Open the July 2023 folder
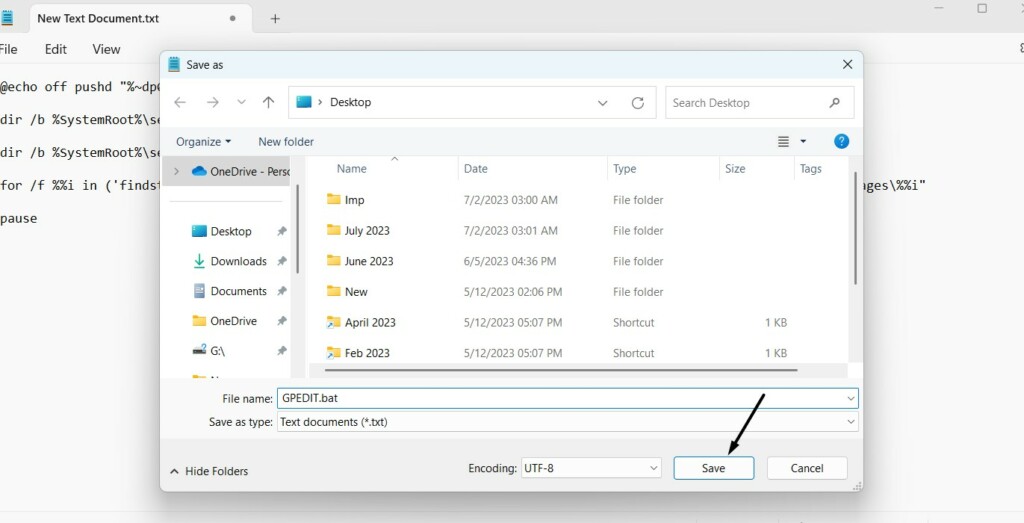 [367, 231]
